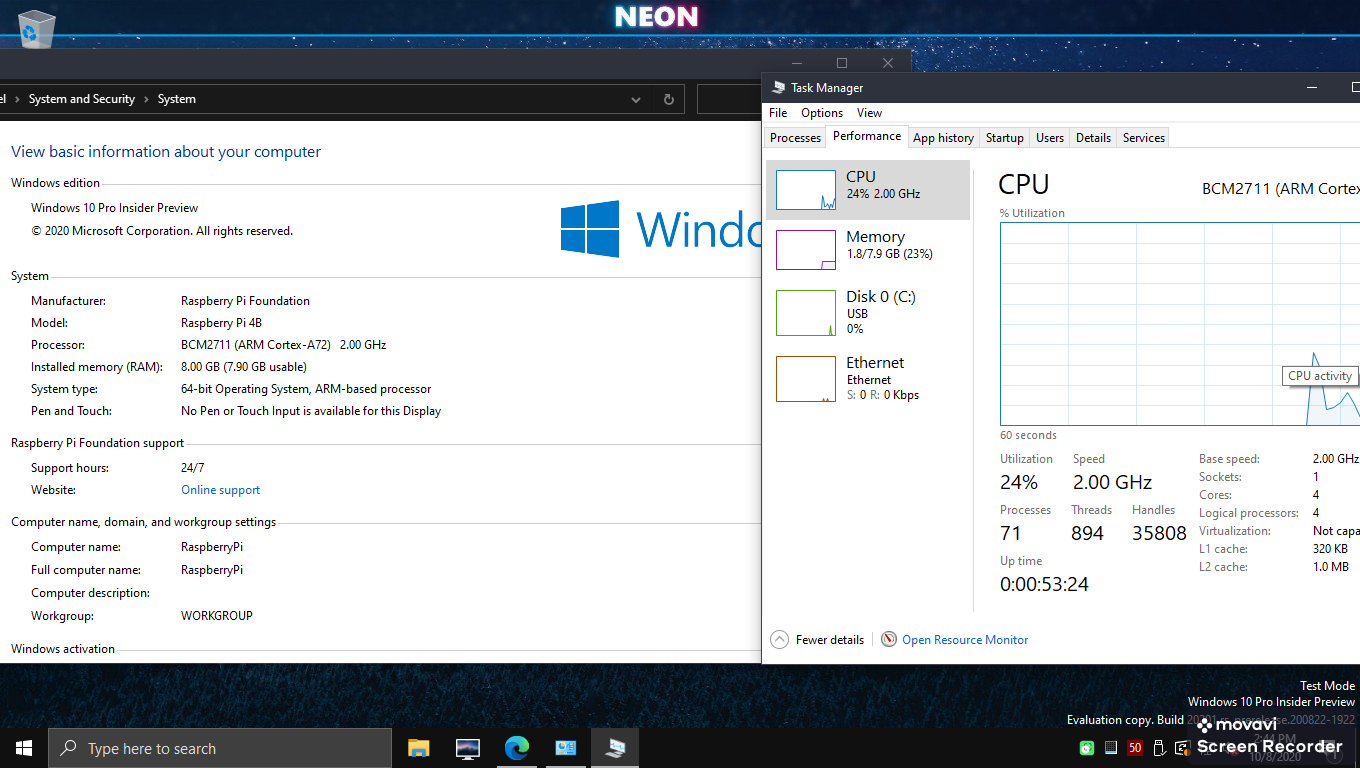Go to the Startup tab

pyautogui.click(x=1005, y=138)
